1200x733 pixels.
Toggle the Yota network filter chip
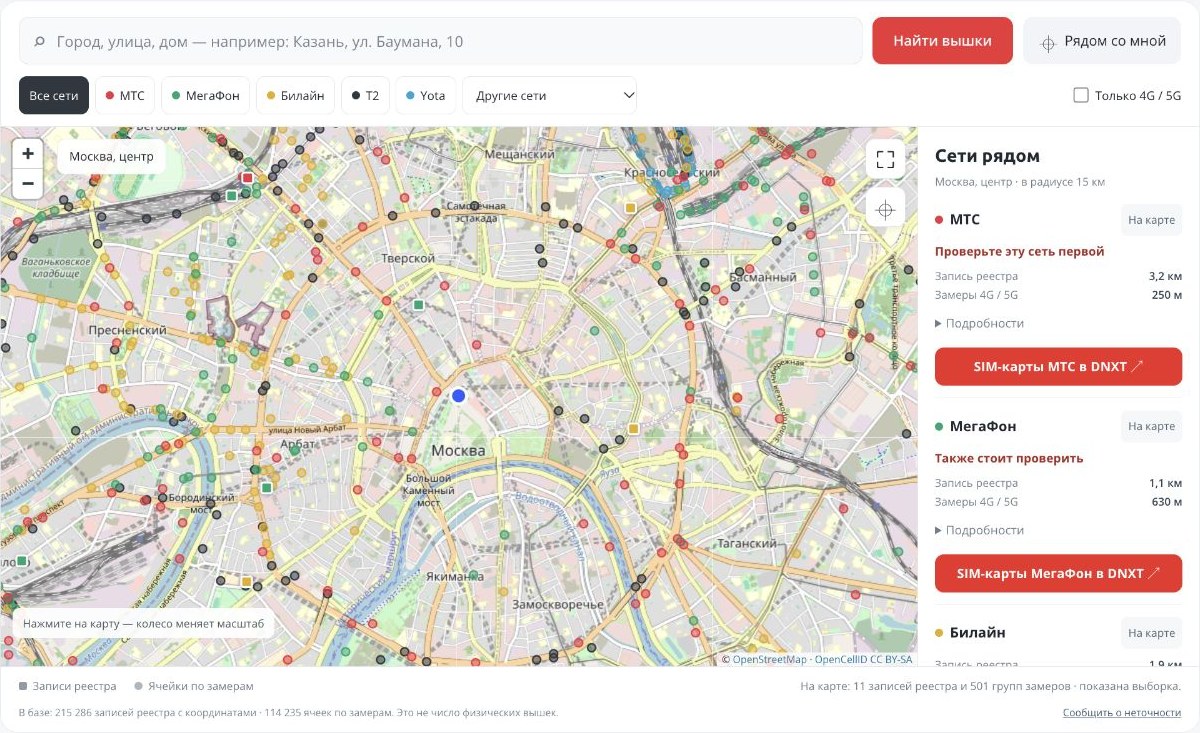point(426,96)
